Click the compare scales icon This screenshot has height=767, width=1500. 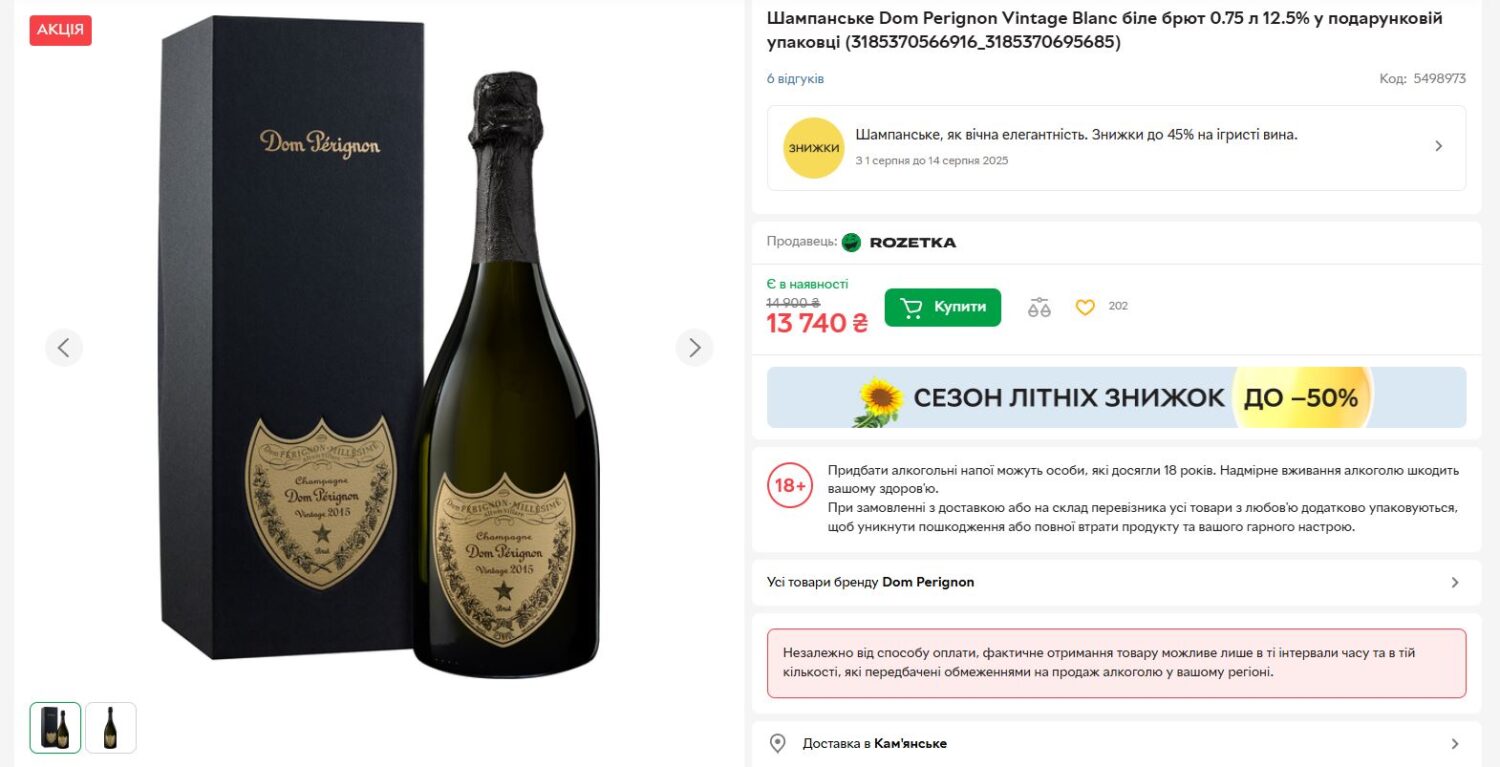(1039, 307)
